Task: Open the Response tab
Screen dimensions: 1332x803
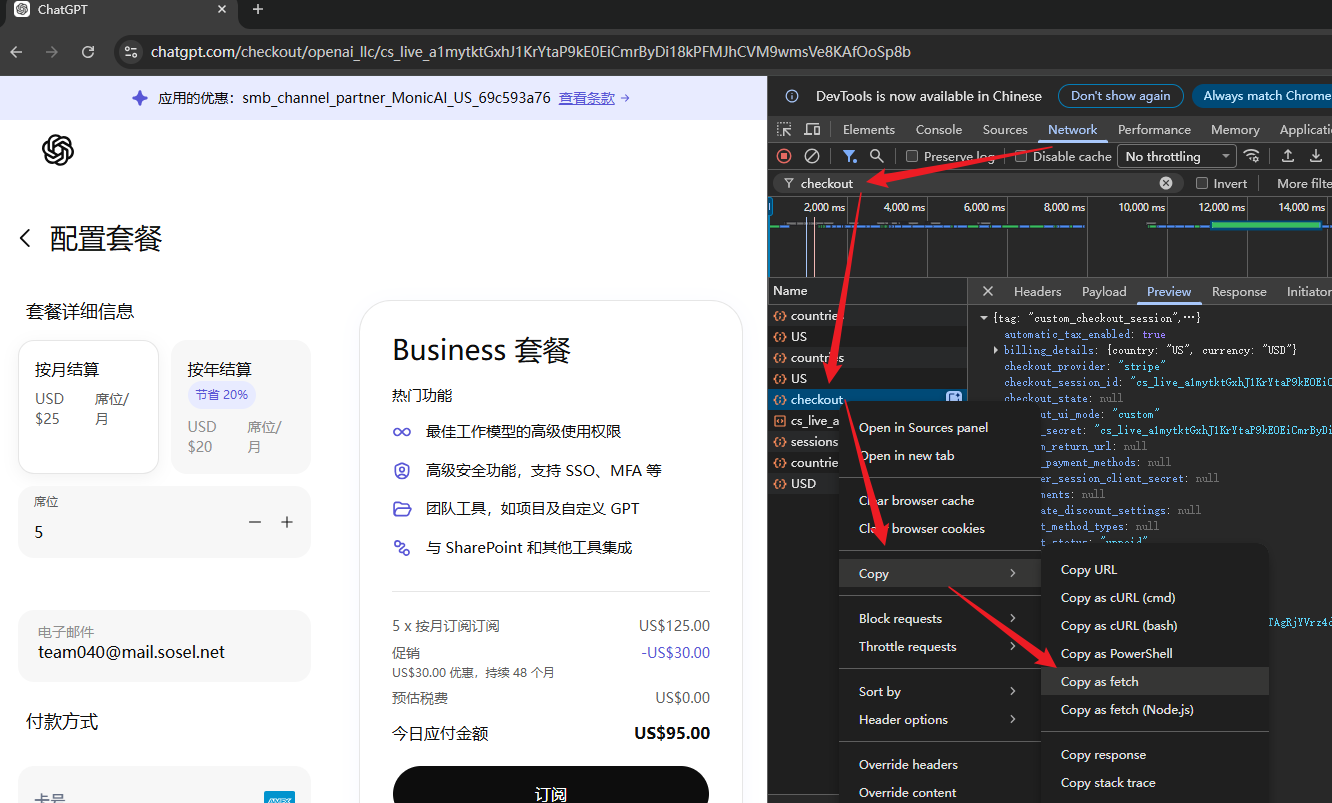Action: tap(1239, 291)
